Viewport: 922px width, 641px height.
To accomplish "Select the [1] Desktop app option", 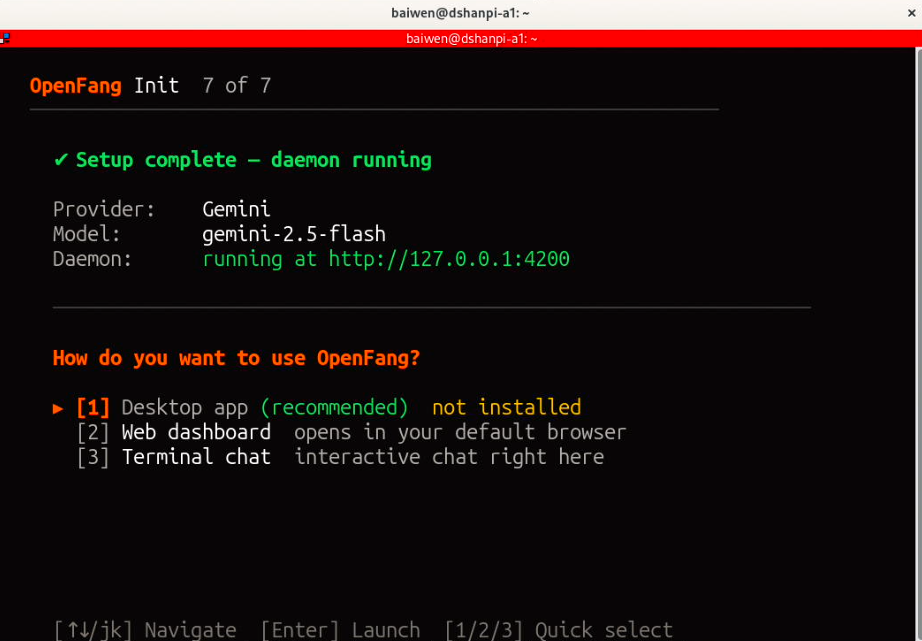I will coord(184,408).
